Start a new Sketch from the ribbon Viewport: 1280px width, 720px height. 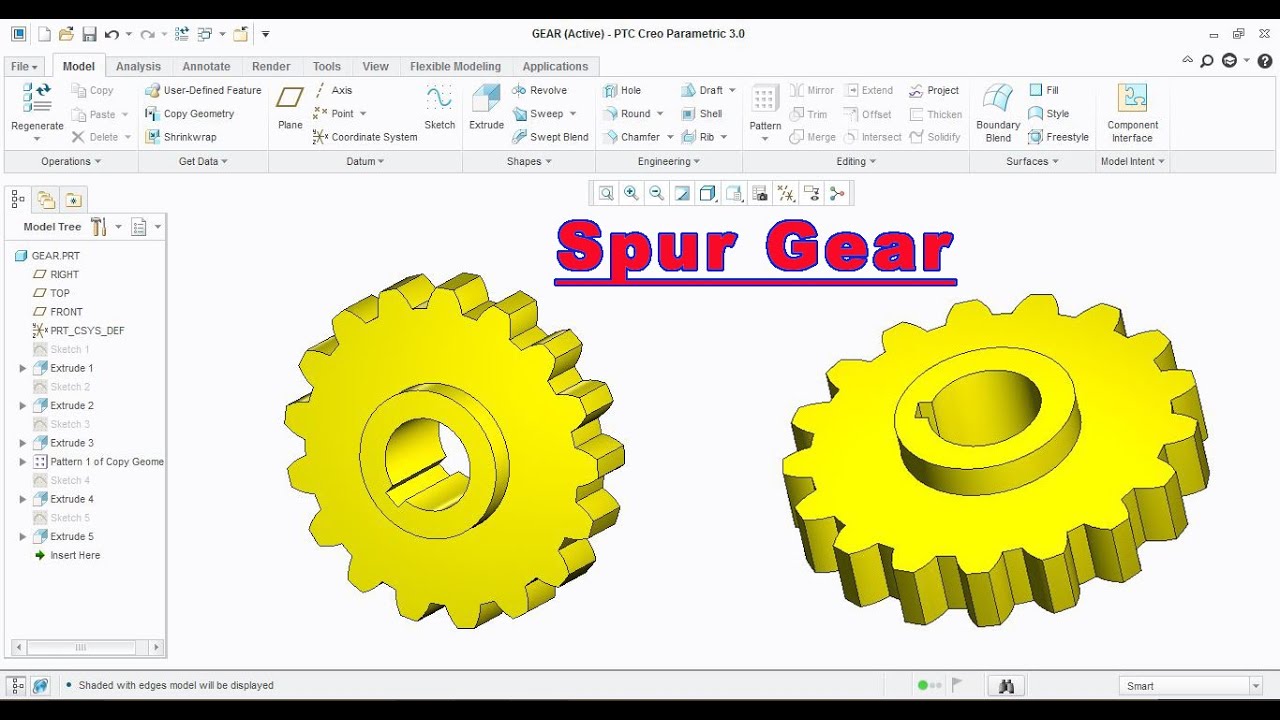tap(439, 107)
